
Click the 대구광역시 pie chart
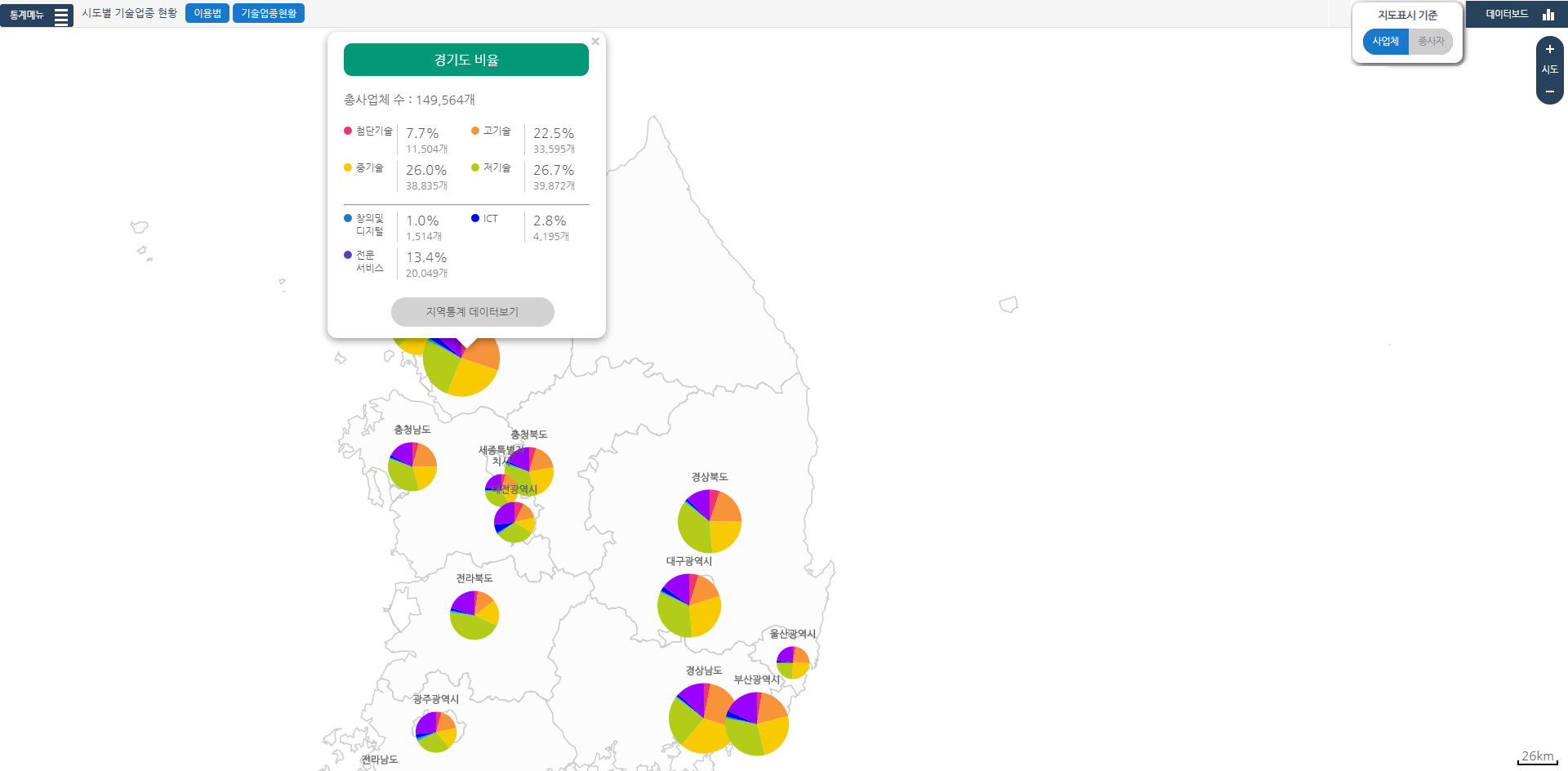click(x=689, y=605)
